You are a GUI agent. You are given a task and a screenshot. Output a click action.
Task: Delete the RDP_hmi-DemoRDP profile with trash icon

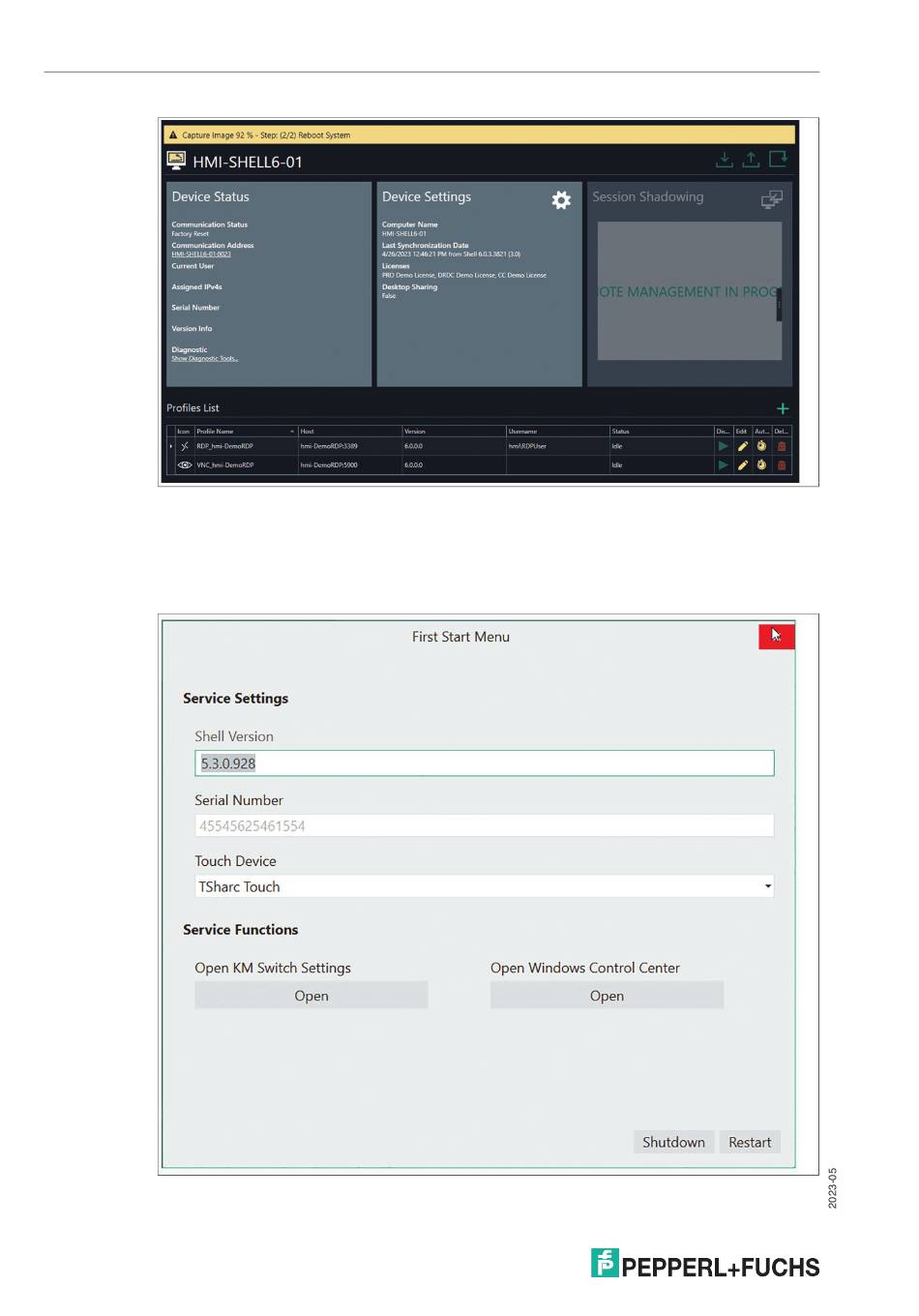pyautogui.click(x=782, y=446)
